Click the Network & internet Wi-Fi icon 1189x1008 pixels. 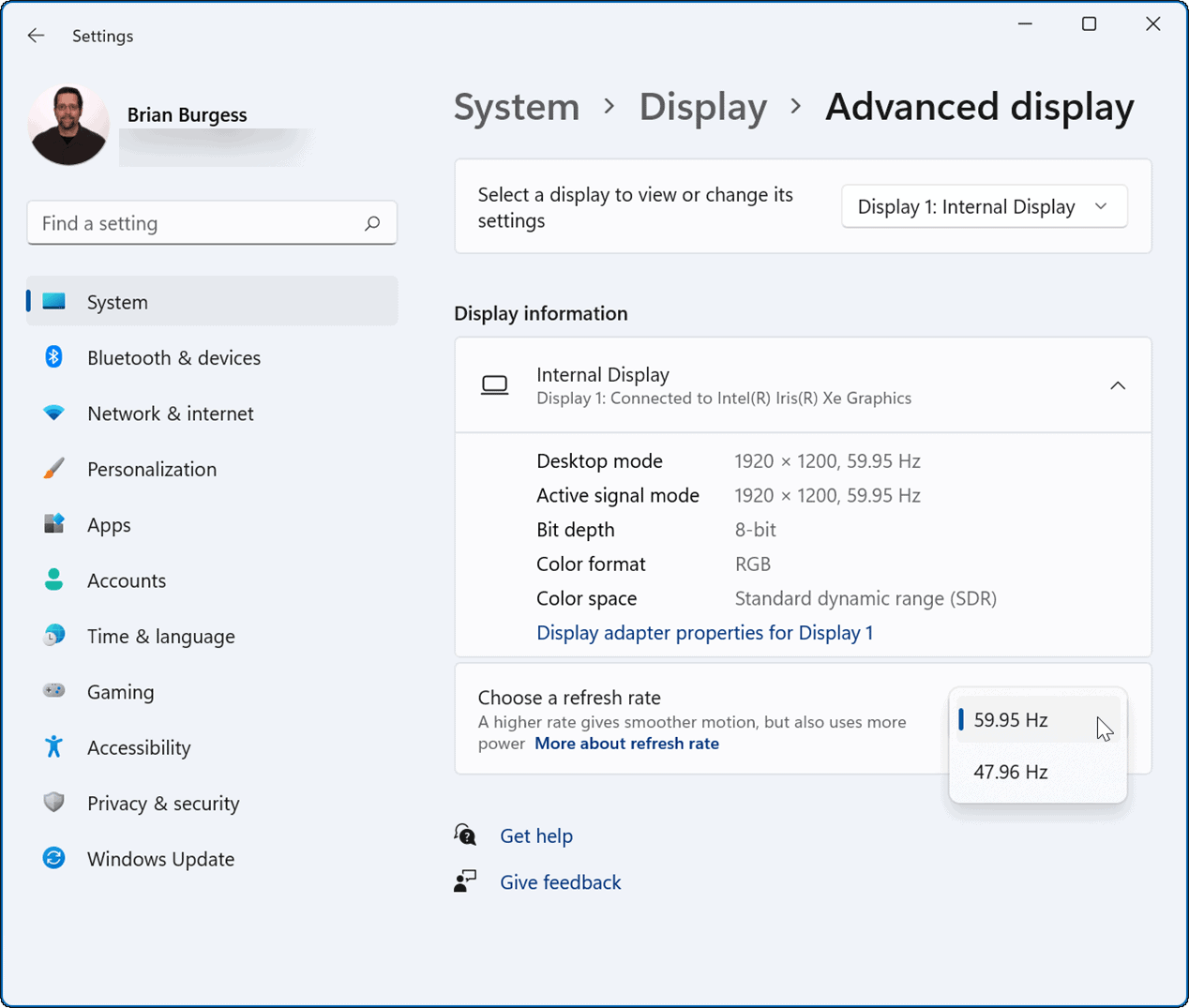54,413
